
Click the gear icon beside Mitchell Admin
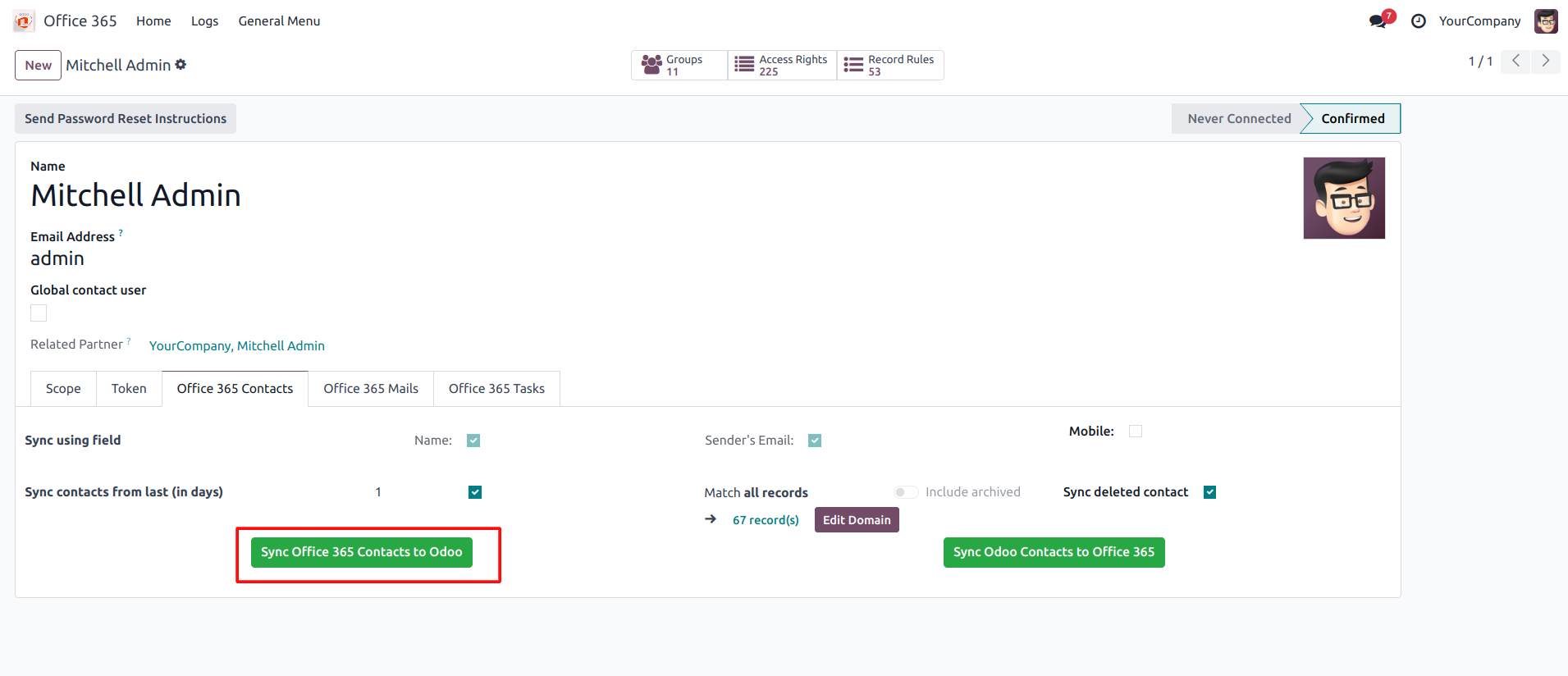pyautogui.click(x=181, y=65)
